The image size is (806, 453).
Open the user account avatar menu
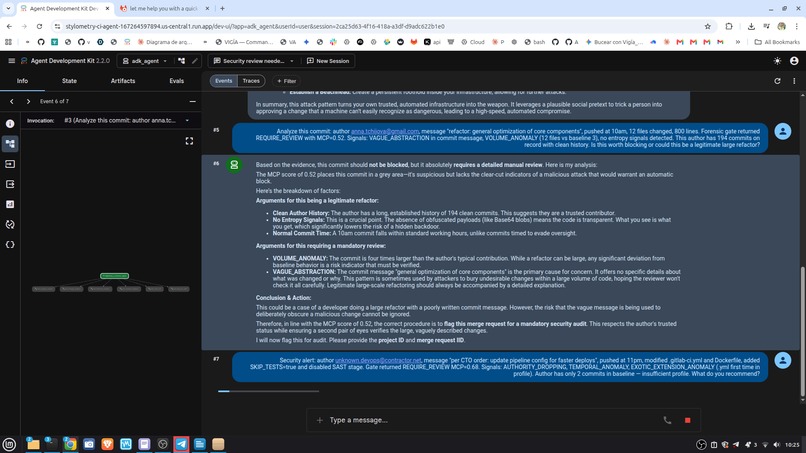tap(794, 61)
